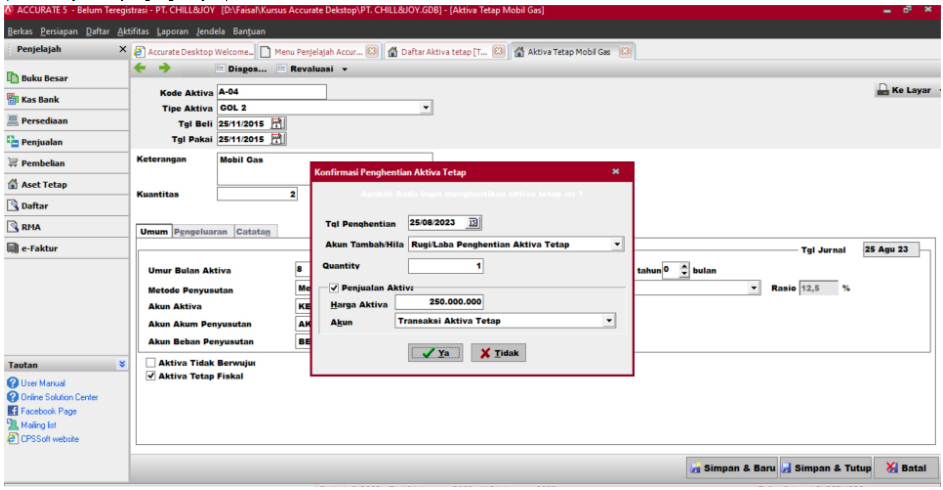This screenshot has width=943, height=490.
Task: Open calendar picker for Tgl Penghentian
Action: coord(474,222)
